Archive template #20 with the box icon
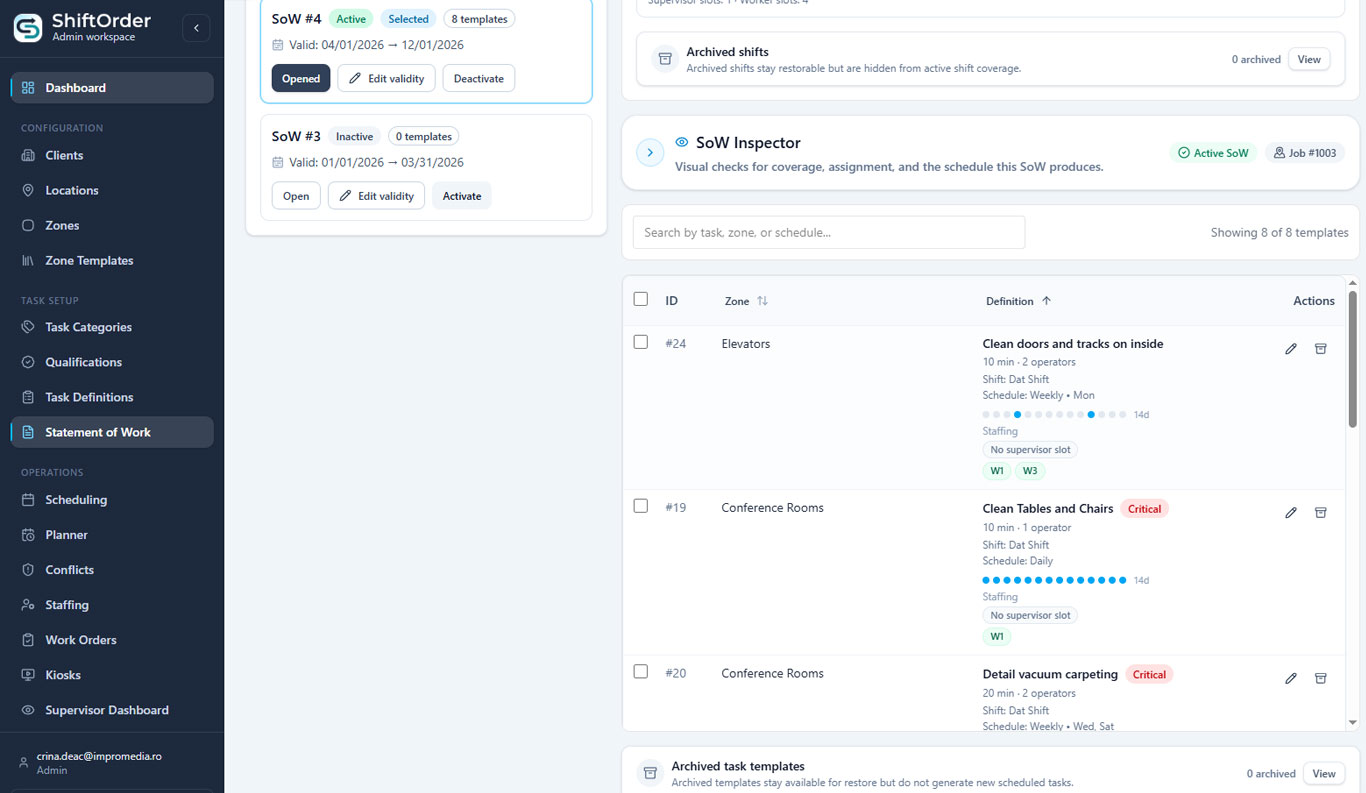The width and height of the screenshot is (1366, 793). coord(1320,679)
